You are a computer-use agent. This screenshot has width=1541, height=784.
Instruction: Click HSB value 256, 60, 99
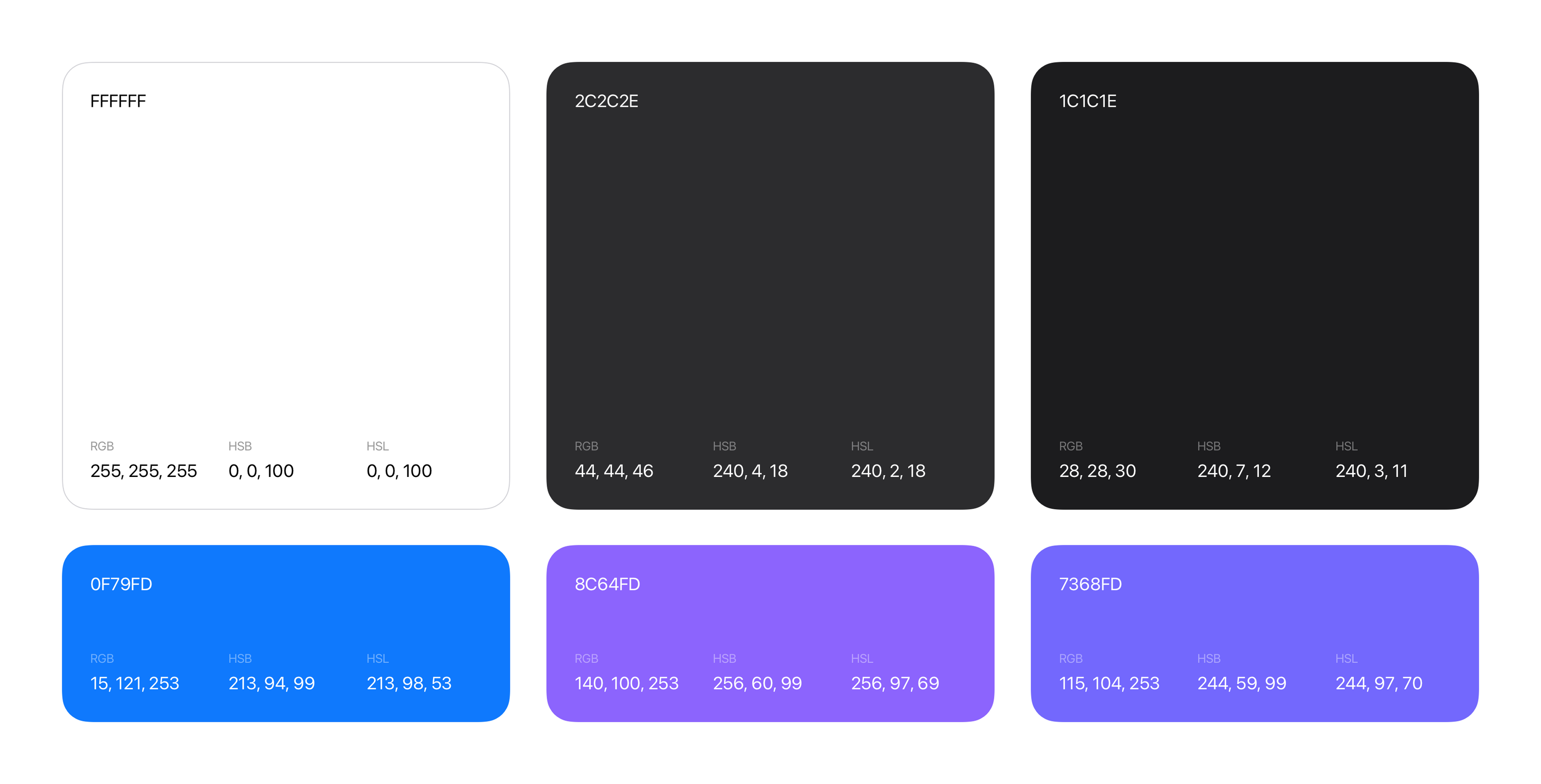757,683
